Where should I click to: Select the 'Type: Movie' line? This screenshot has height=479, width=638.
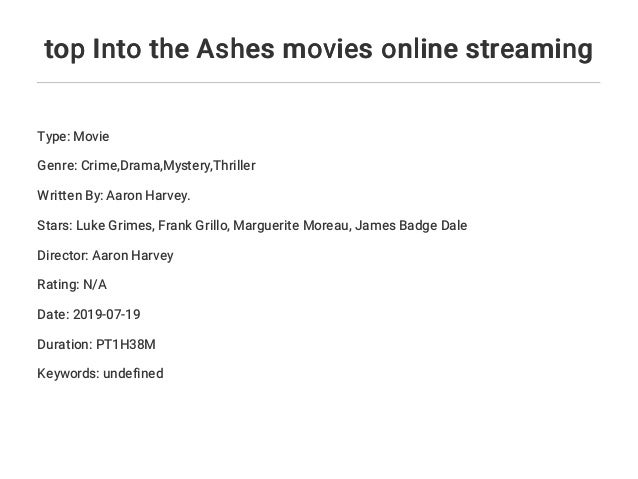[x=73, y=136]
